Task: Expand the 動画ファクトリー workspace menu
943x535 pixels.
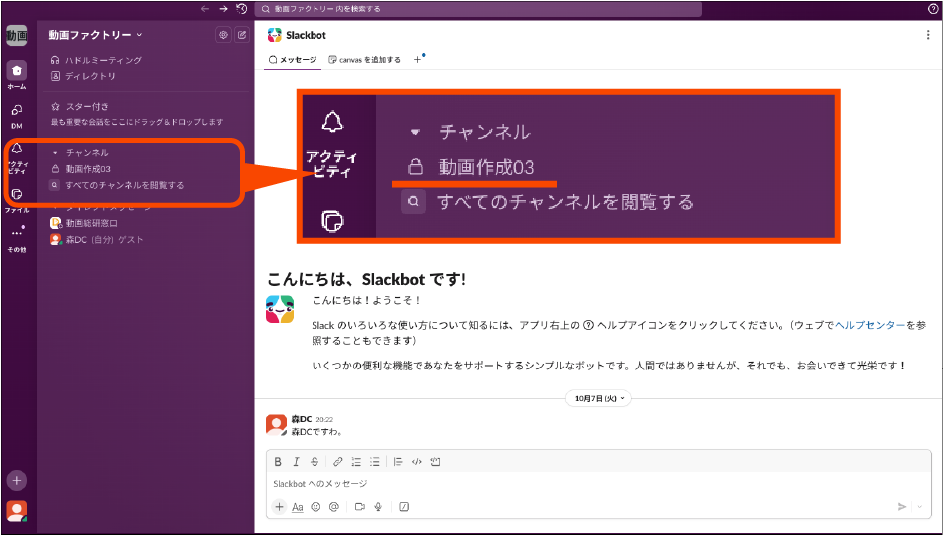Action: click(96, 35)
